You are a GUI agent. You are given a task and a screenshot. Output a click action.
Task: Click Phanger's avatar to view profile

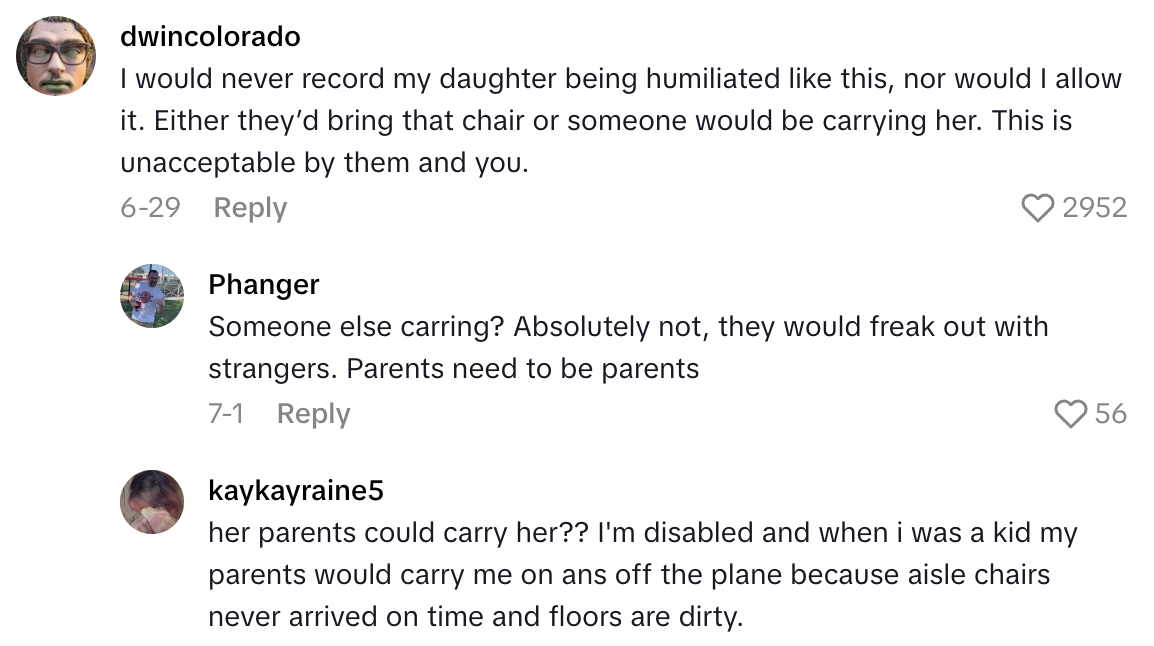[152, 295]
